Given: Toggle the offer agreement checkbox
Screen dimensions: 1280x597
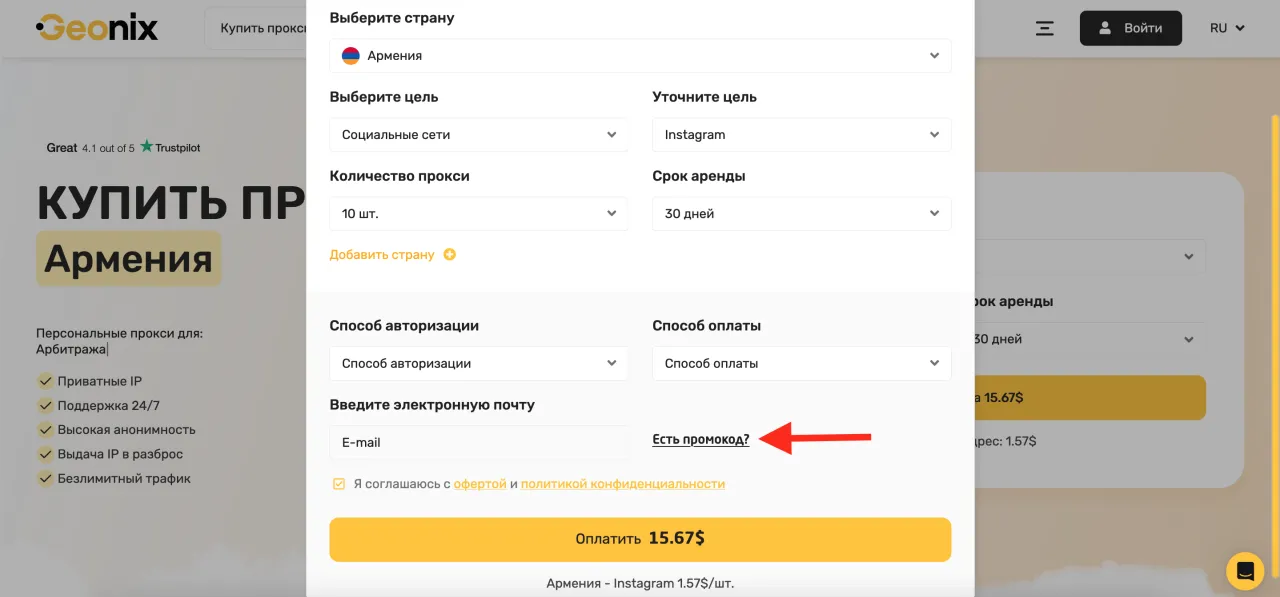Looking at the screenshot, I should coord(339,484).
